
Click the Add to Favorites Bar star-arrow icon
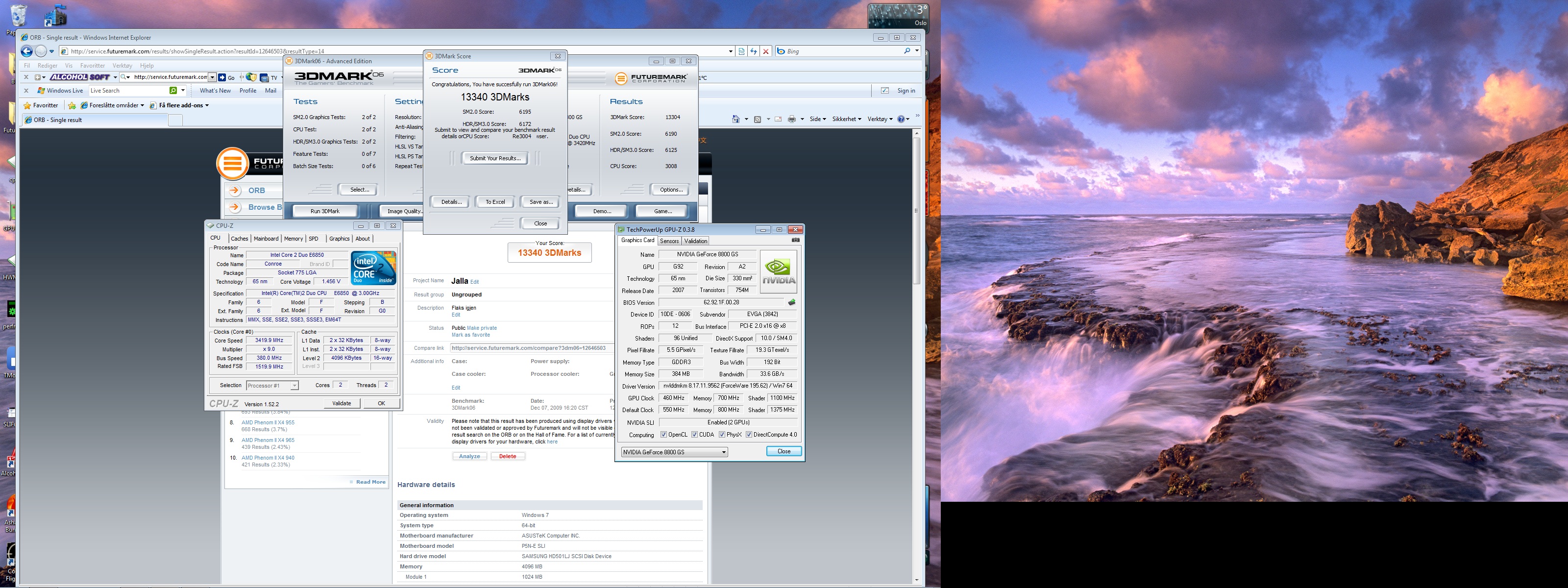click(72, 105)
